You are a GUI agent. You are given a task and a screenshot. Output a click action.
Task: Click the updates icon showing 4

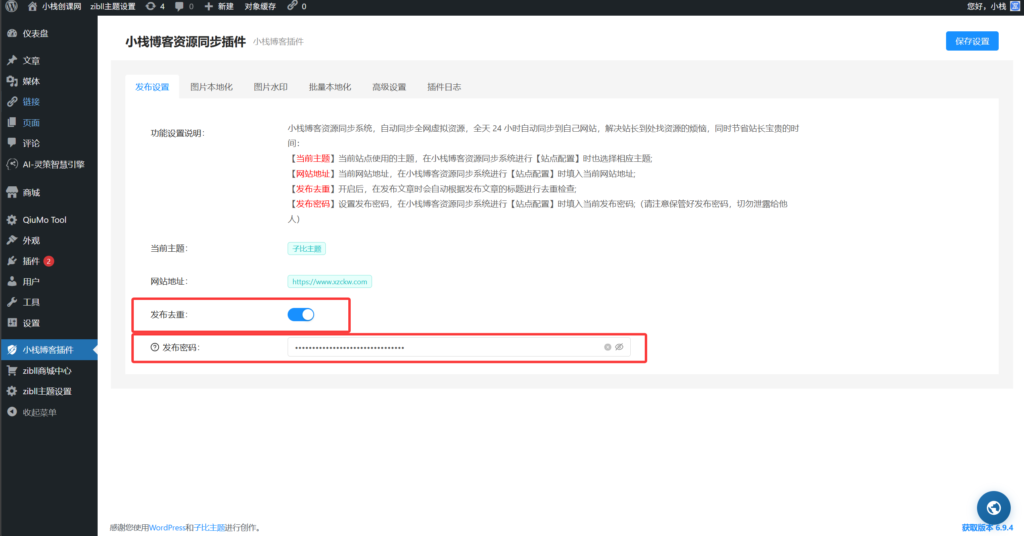(x=155, y=7)
